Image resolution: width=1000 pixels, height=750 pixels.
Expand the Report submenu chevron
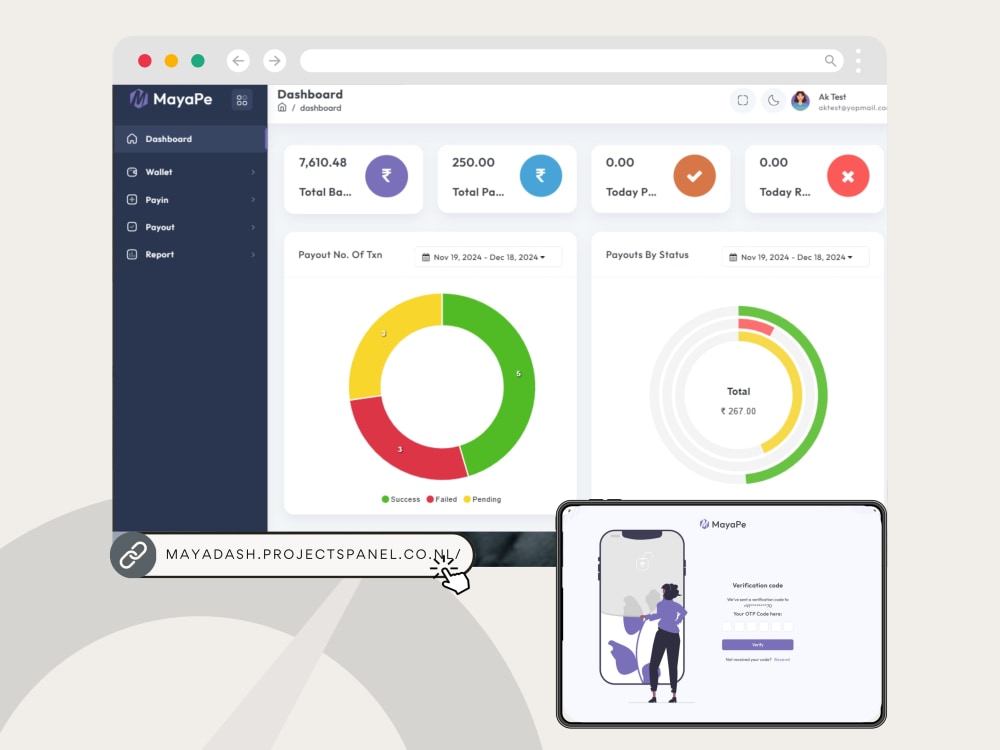pos(253,254)
